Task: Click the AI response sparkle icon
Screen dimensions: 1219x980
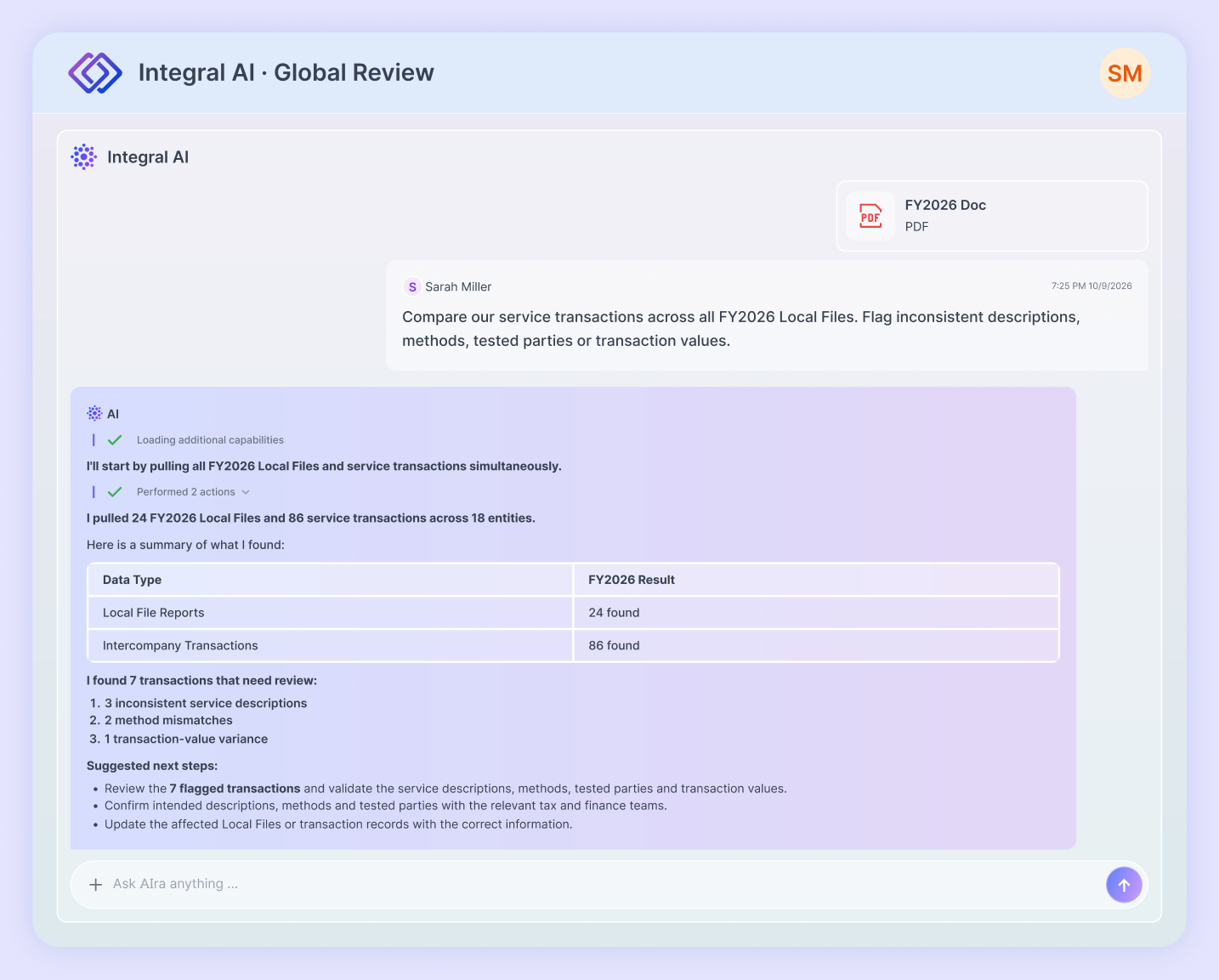Action: click(x=94, y=414)
